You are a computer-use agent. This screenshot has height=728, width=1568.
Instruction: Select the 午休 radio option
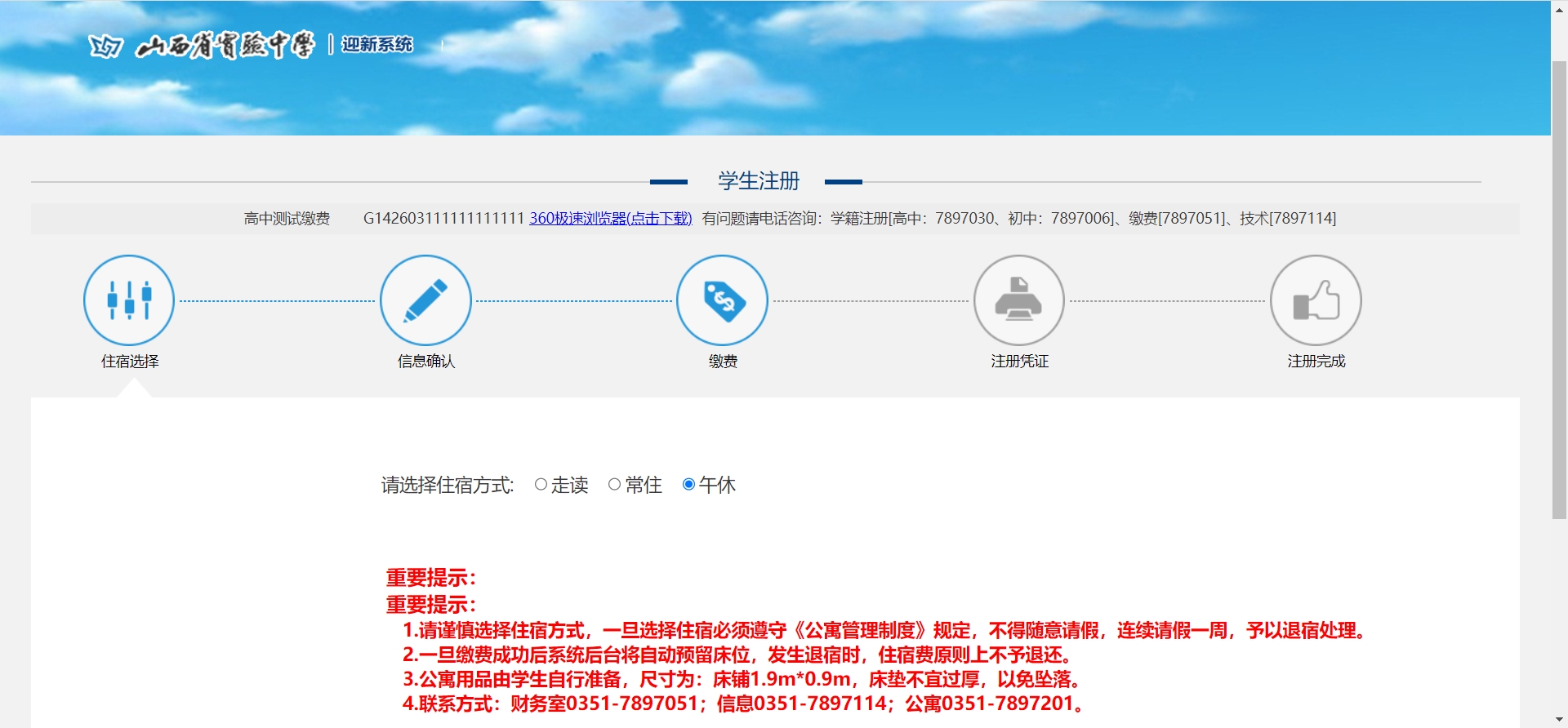(688, 485)
